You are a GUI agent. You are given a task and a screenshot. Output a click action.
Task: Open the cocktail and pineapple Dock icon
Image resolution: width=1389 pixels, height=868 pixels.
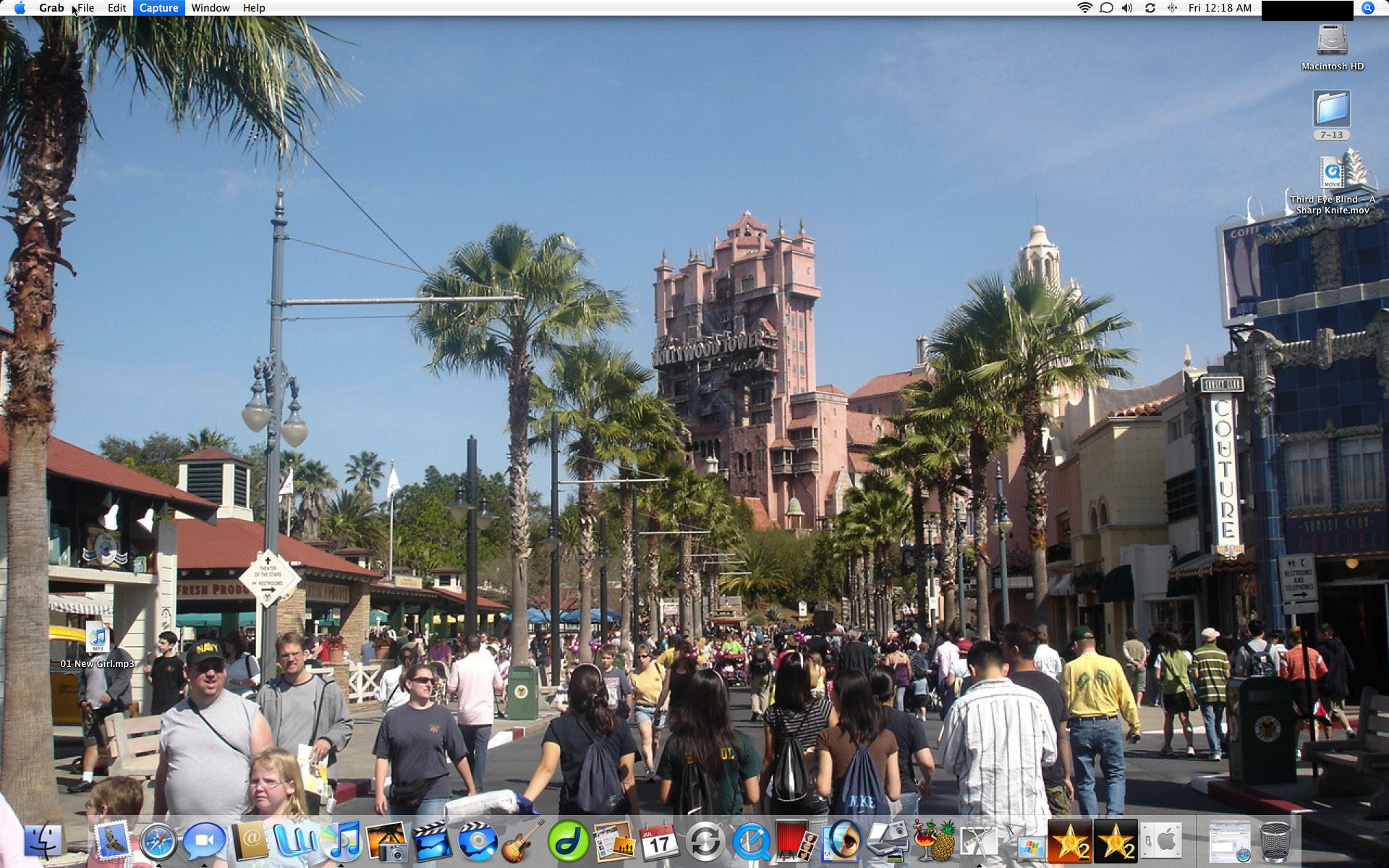pyautogui.click(x=933, y=842)
